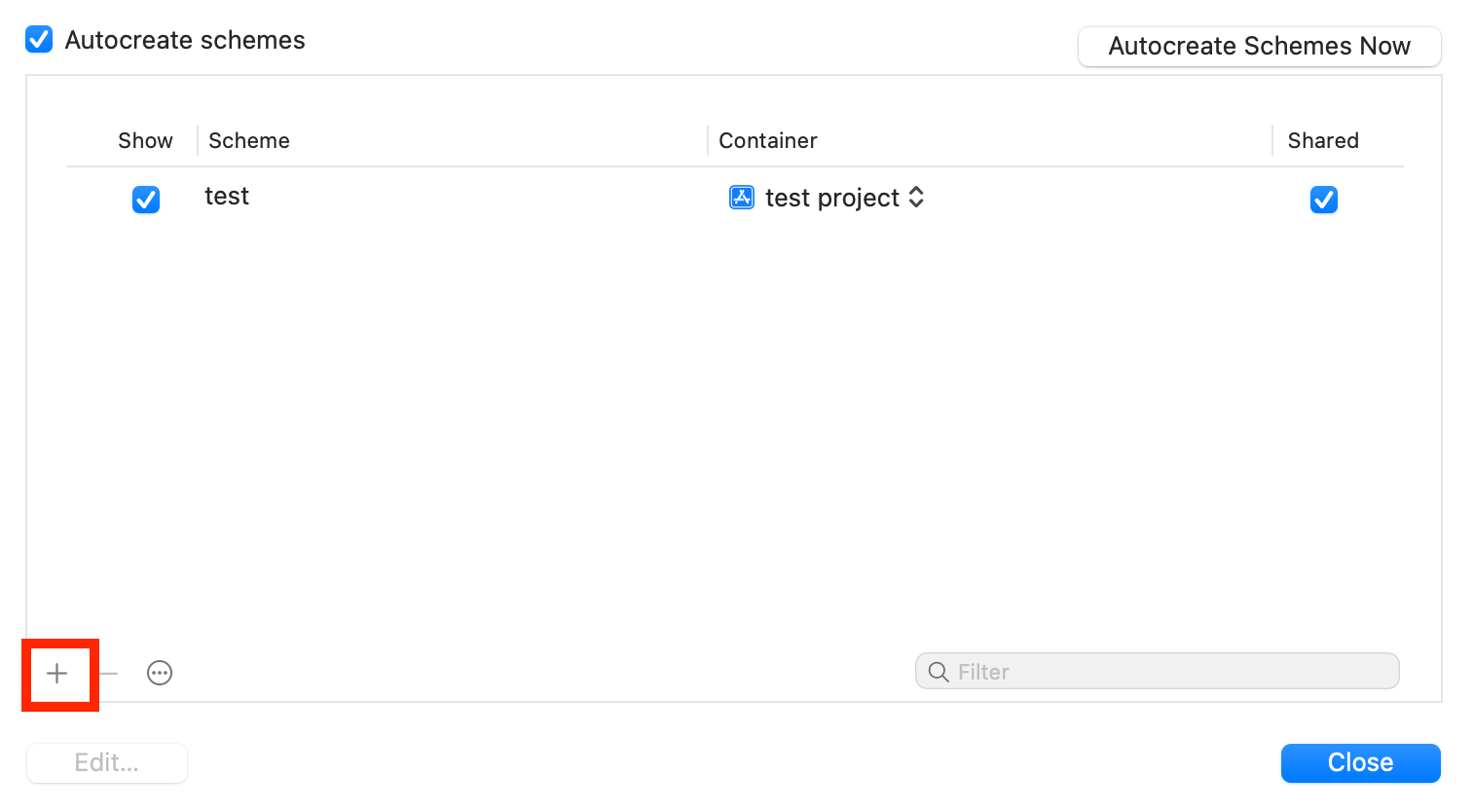Open the ellipsis actions menu
The image size is (1474, 812).
coord(160,673)
